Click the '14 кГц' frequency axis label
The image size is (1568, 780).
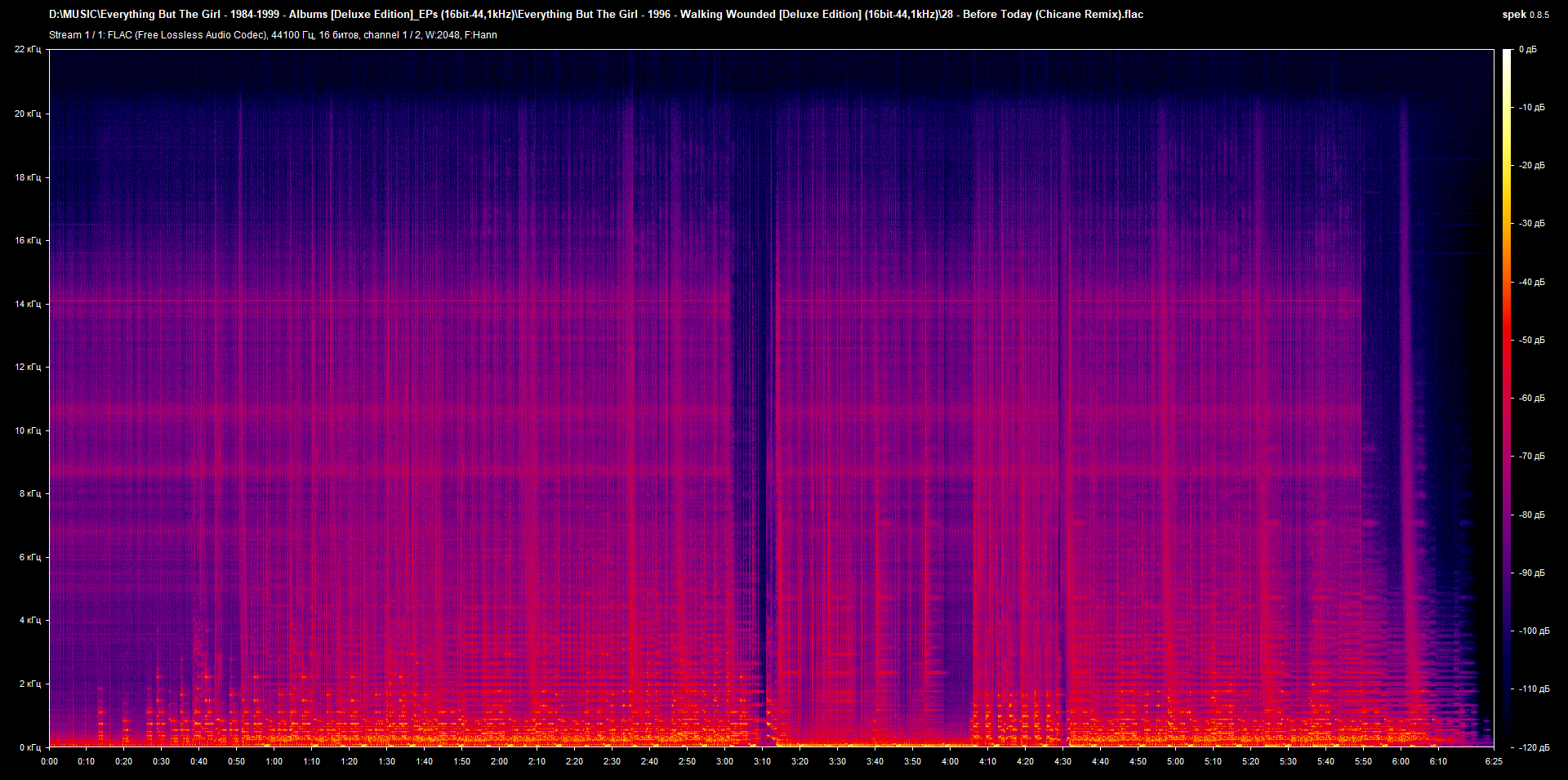point(28,304)
